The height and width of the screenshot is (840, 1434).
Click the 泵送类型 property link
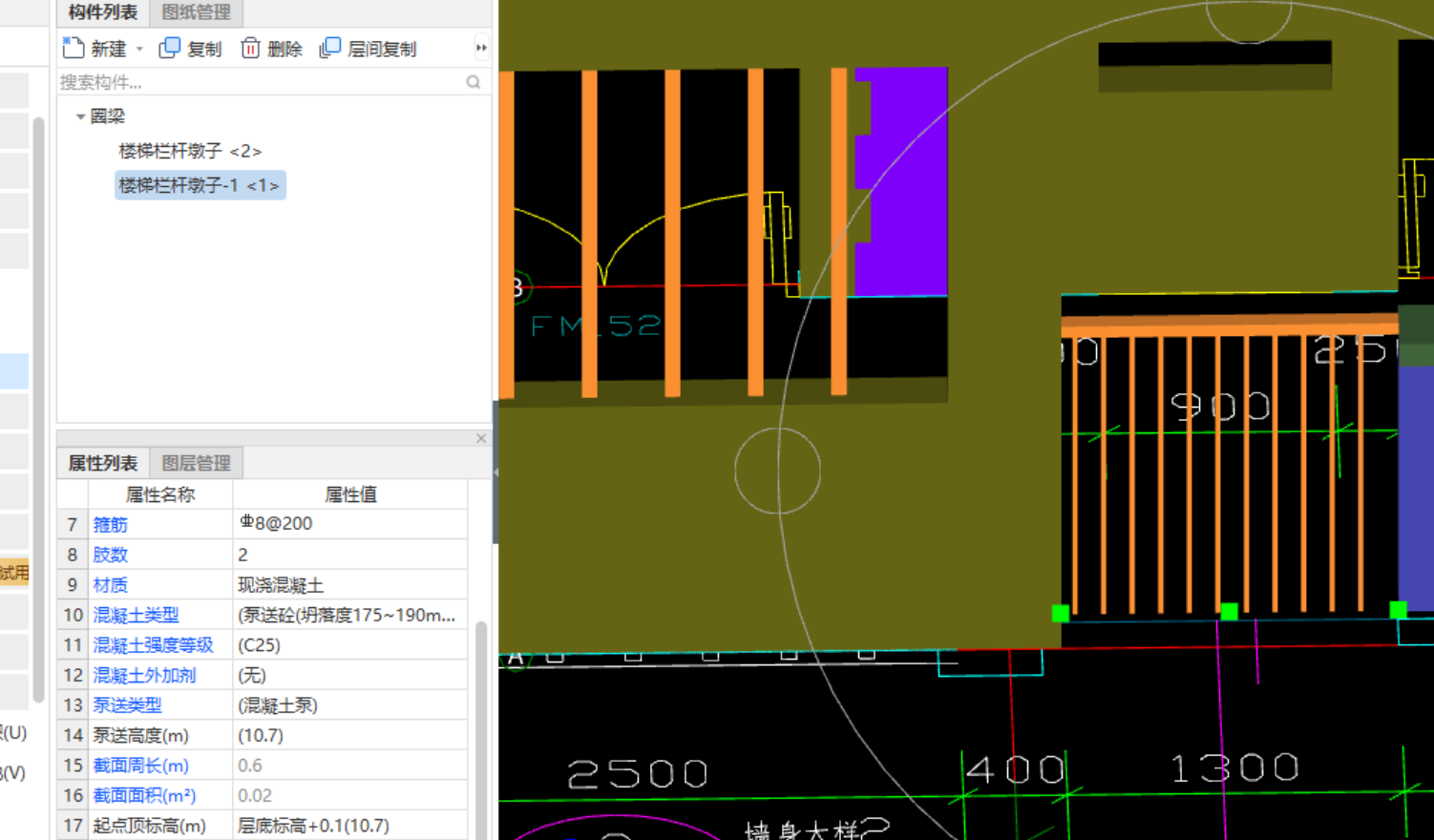(x=127, y=705)
